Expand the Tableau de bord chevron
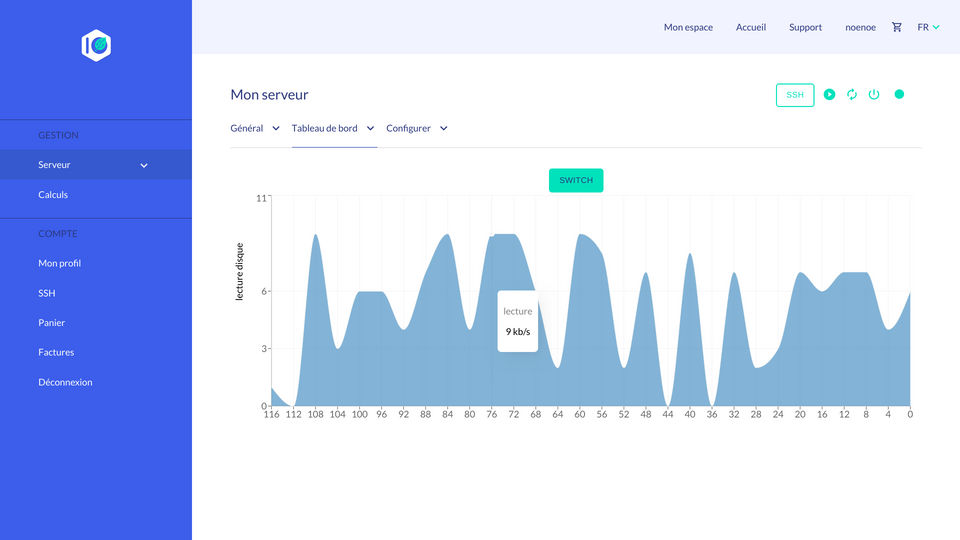The image size is (960, 540). pyautogui.click(x=370, y=129)
